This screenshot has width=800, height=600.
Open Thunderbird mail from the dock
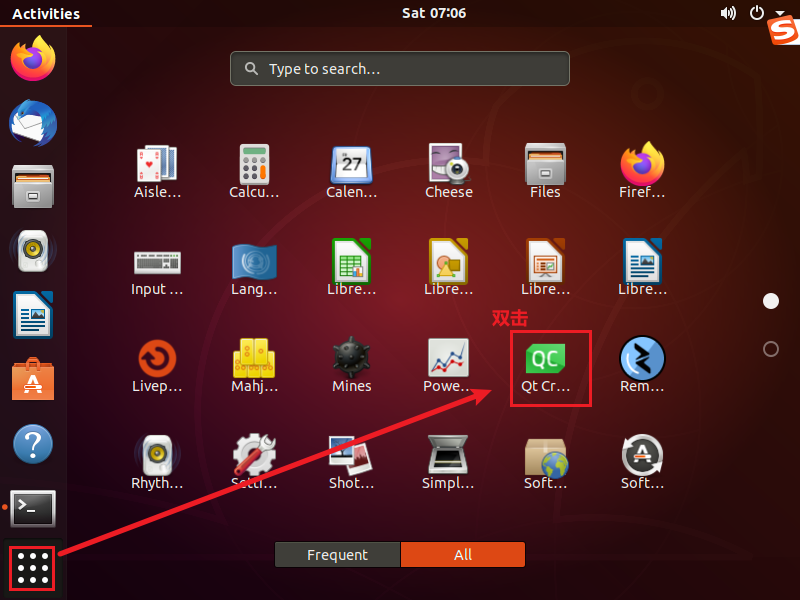[x=33, y=124]
